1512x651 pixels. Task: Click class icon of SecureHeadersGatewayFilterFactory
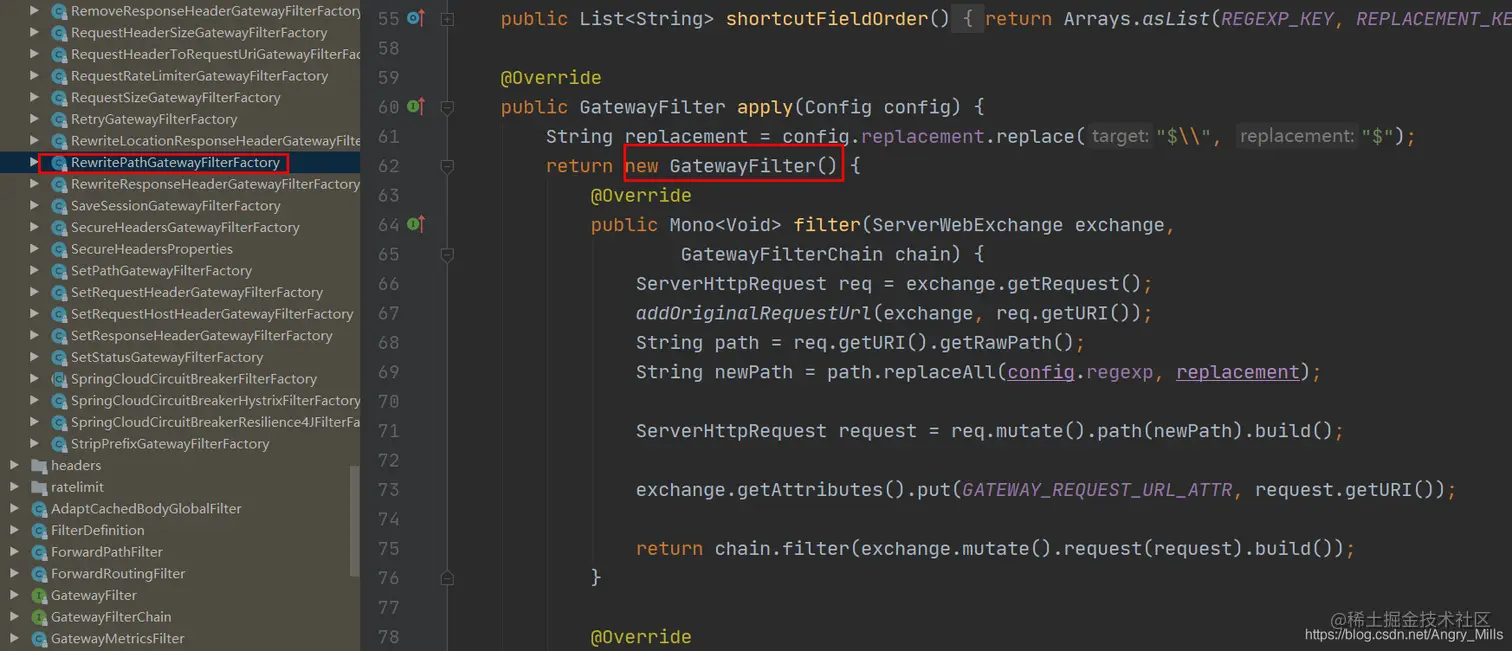click(x=59, y=228)
